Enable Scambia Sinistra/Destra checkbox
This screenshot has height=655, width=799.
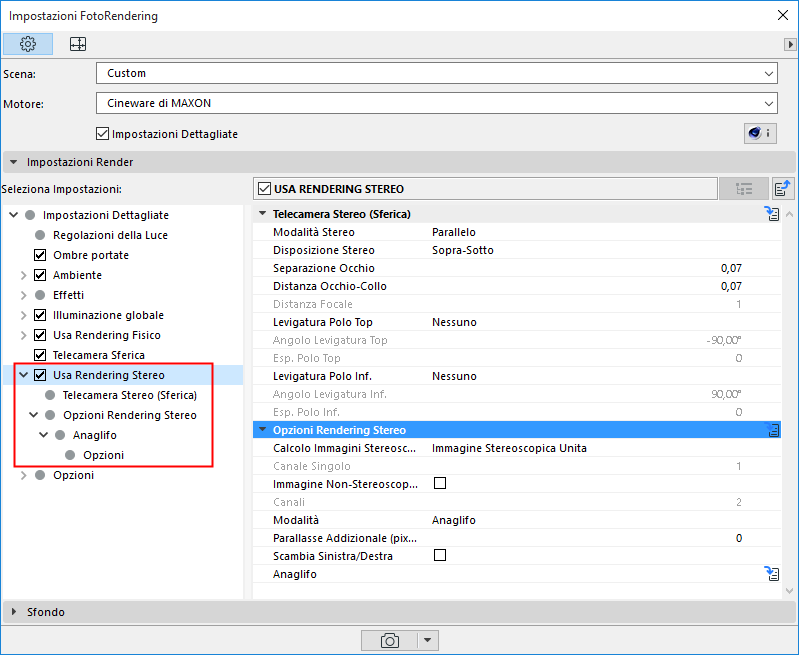pos(440,555)
